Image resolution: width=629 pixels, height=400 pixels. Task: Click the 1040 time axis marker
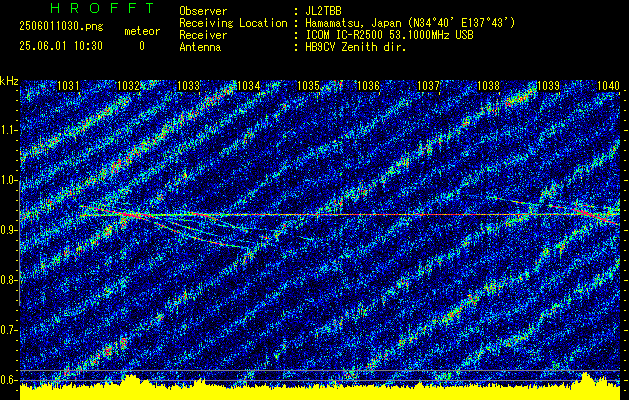coord(608,86)
